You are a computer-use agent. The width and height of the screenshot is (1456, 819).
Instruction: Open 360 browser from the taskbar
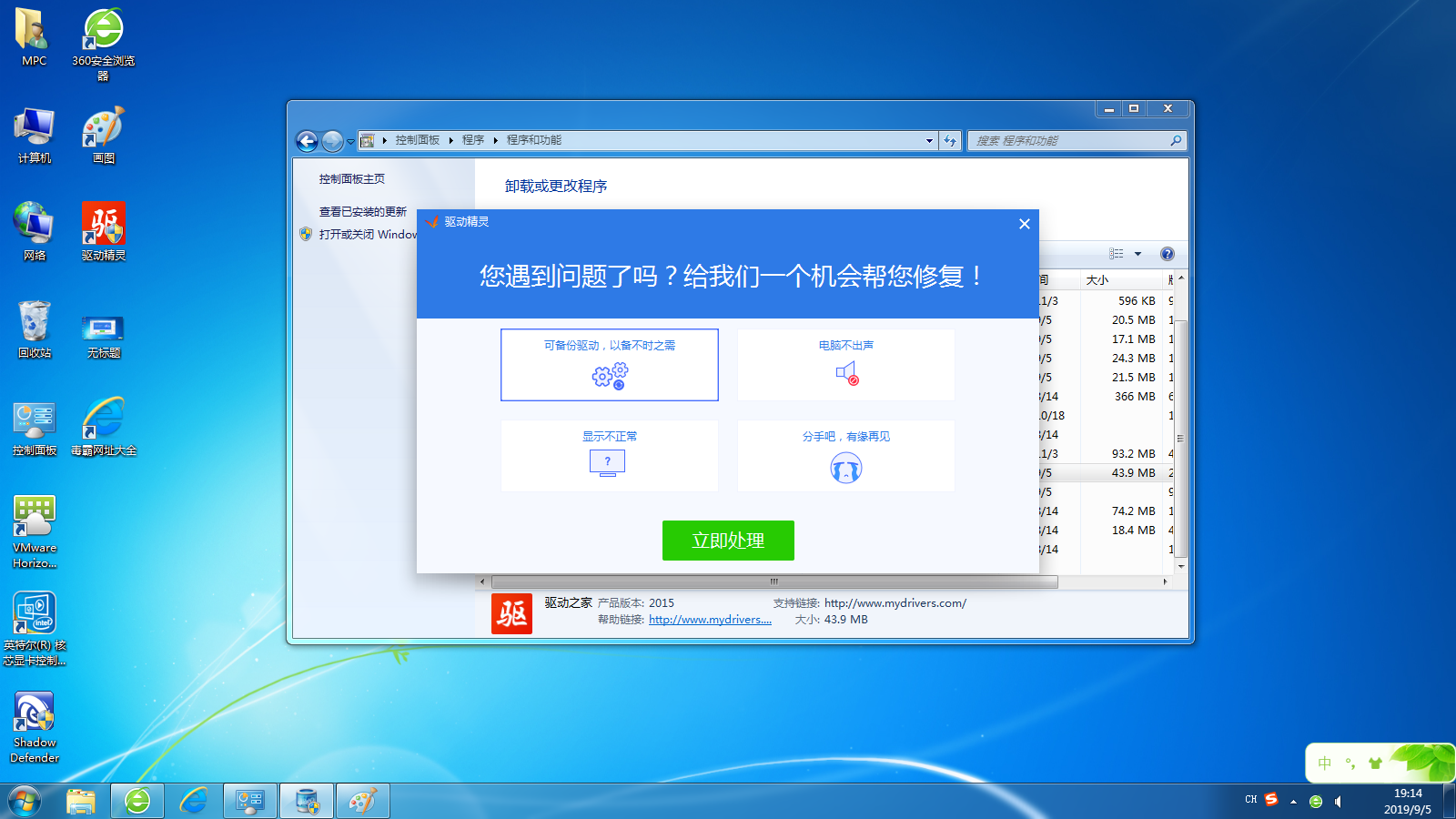tap(137, 802)
